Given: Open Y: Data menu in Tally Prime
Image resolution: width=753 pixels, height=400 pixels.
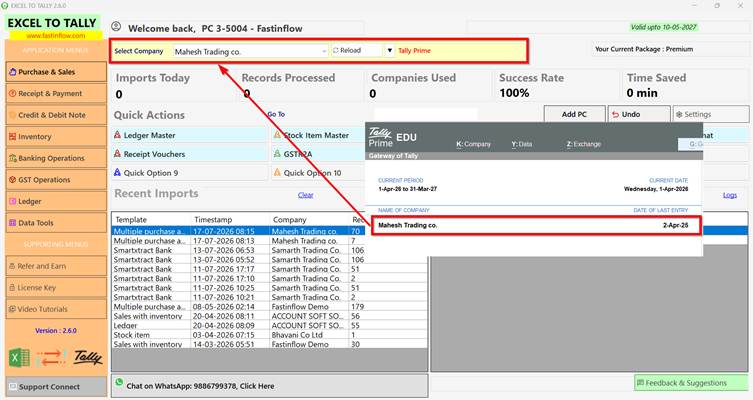Looking at the screenshot, I should (x=522, y=144).
